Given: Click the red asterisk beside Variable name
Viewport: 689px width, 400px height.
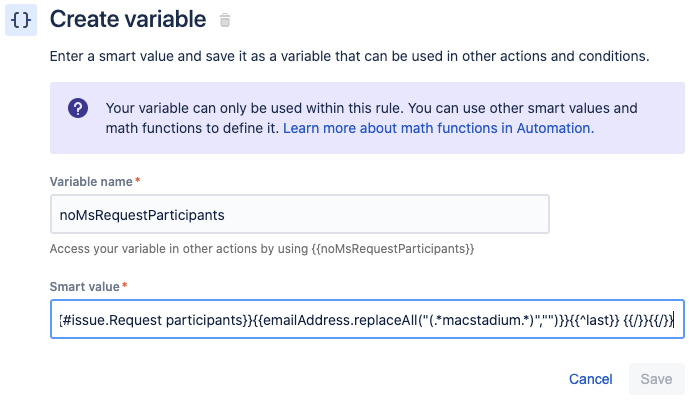Looking at the screenshot, I should [x=138, y=180].
